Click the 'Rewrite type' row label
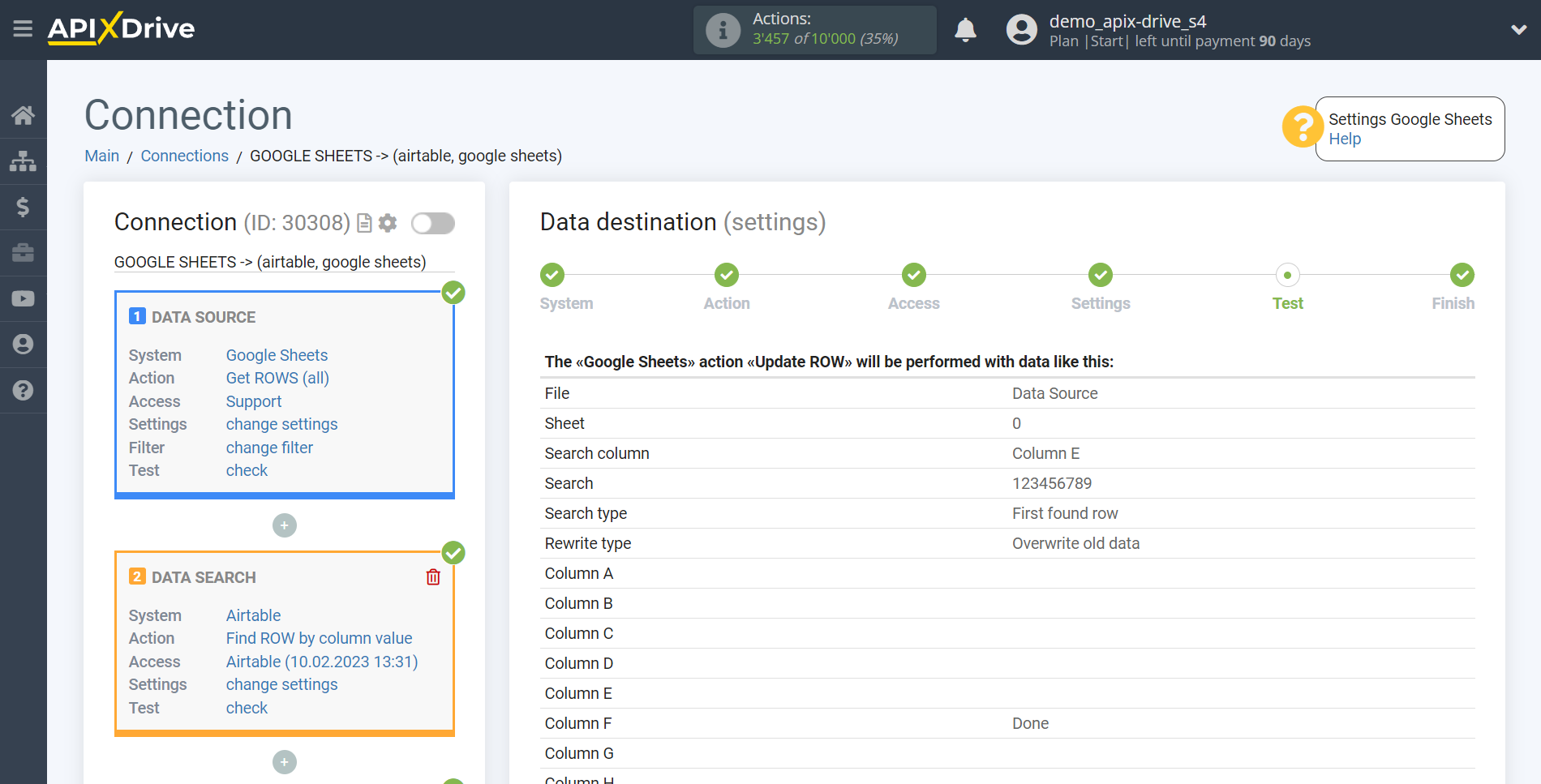 click(587, 543)
